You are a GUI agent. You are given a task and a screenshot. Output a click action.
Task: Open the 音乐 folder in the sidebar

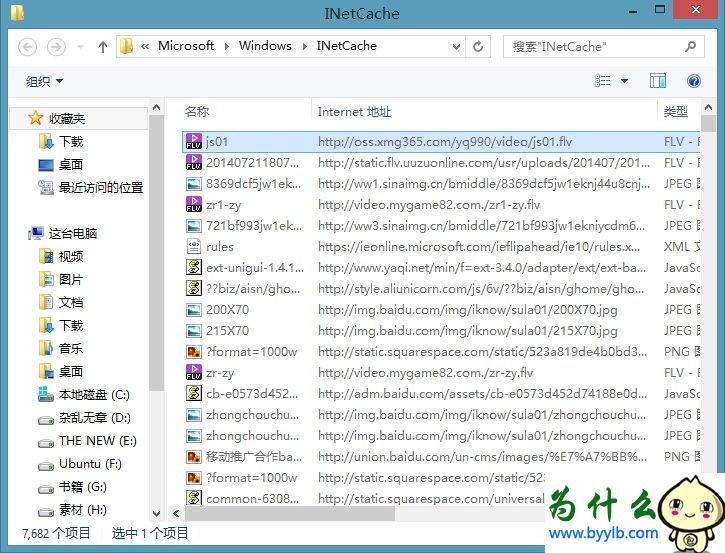click(x=71, y=348)
